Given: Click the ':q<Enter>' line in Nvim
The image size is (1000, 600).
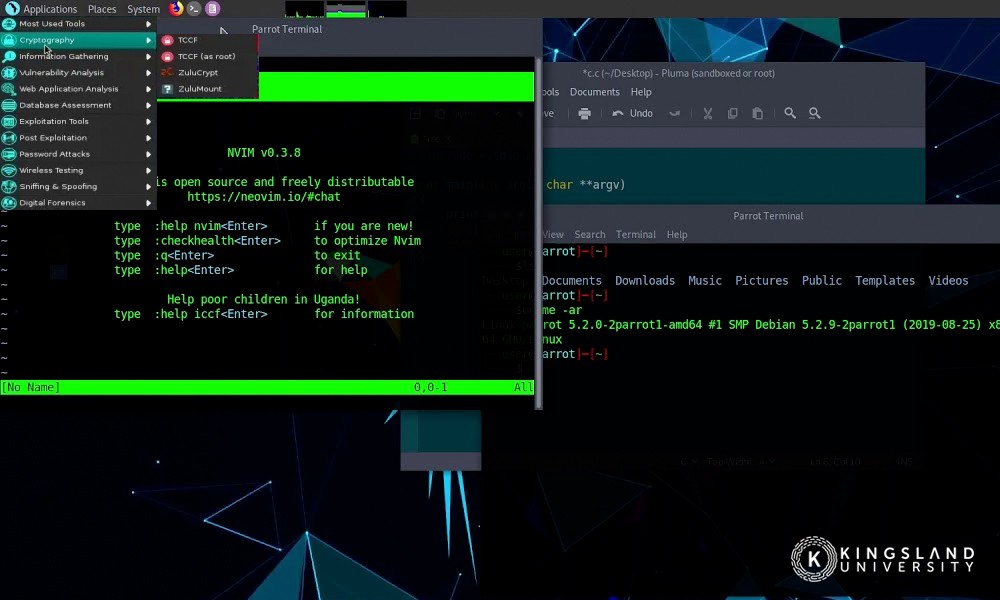Looking at the screenshot, I should coord(237,256).
